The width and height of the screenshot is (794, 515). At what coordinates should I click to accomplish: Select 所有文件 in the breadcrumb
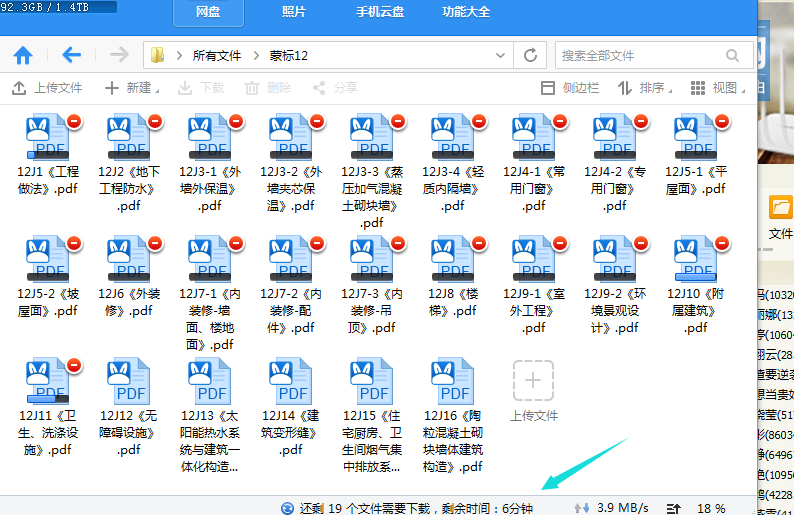point(217,56)
